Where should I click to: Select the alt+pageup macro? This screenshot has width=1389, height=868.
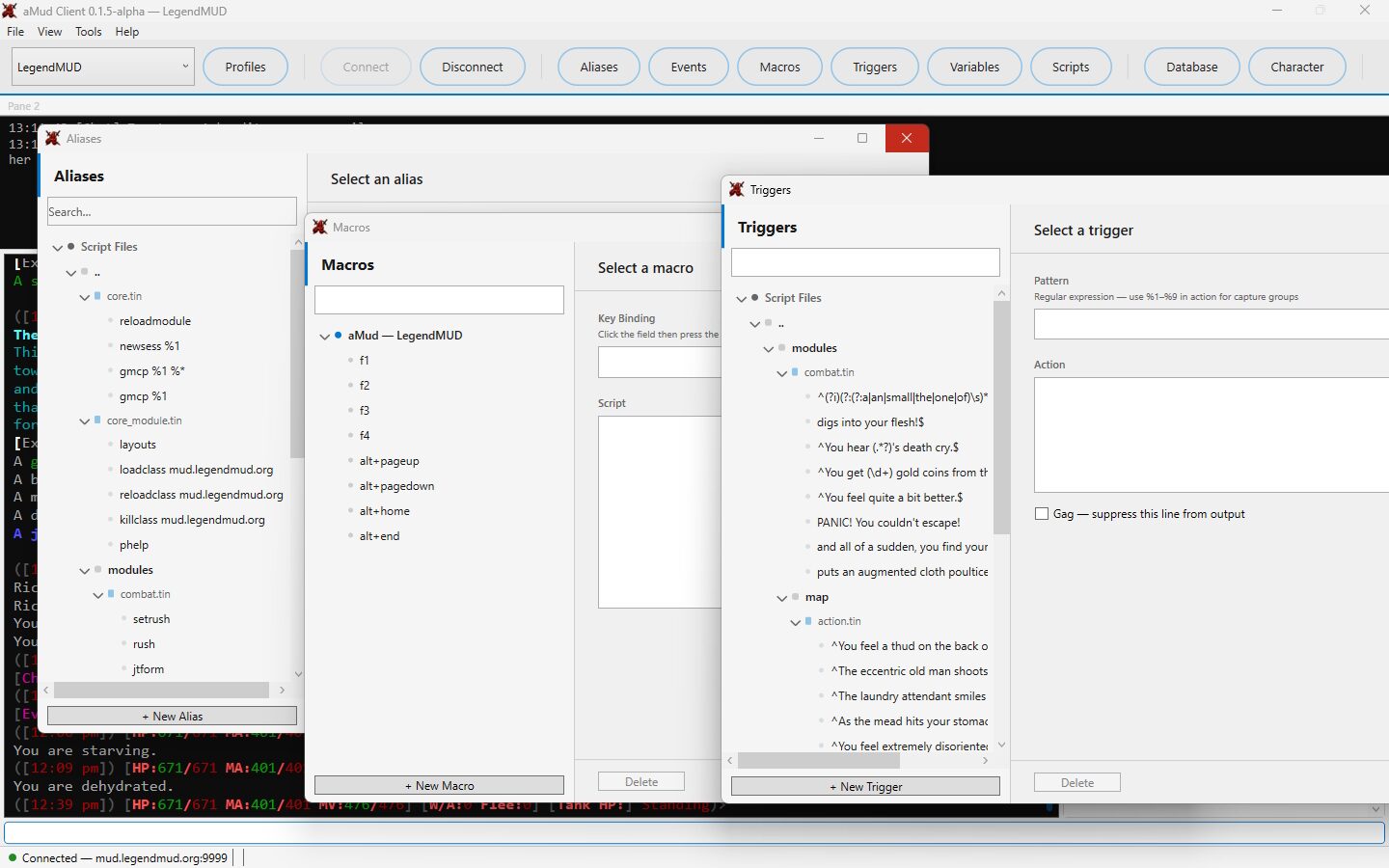coord(390,461)
